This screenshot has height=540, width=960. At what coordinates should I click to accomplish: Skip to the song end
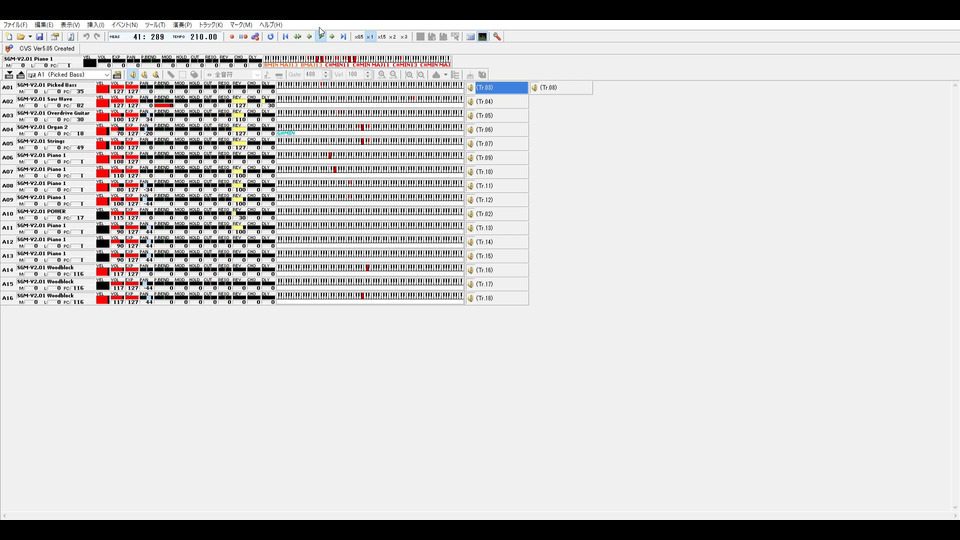coord(343,37)
